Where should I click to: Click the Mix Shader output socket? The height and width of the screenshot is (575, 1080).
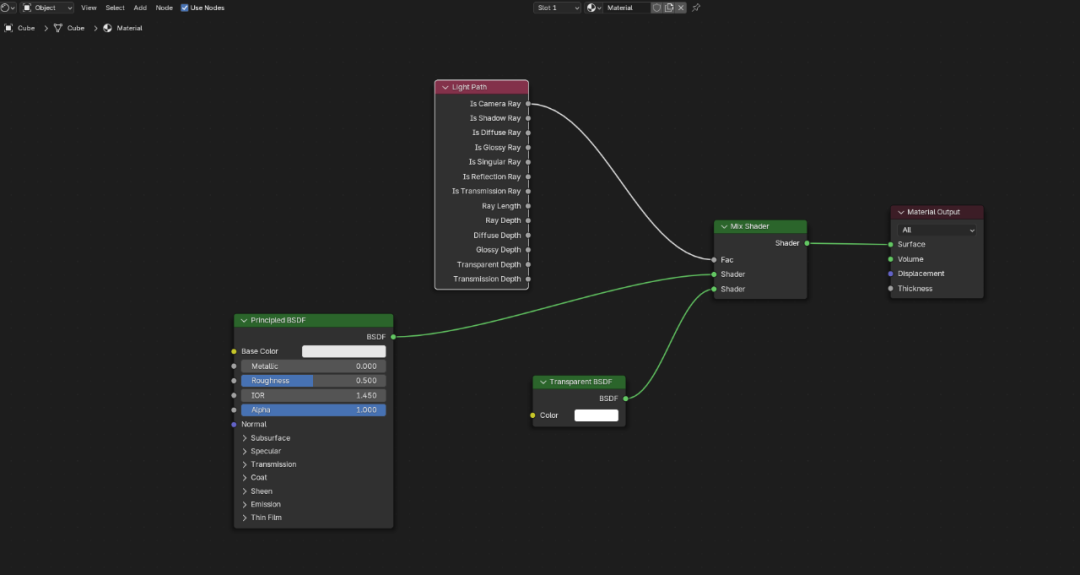(807, 243)
